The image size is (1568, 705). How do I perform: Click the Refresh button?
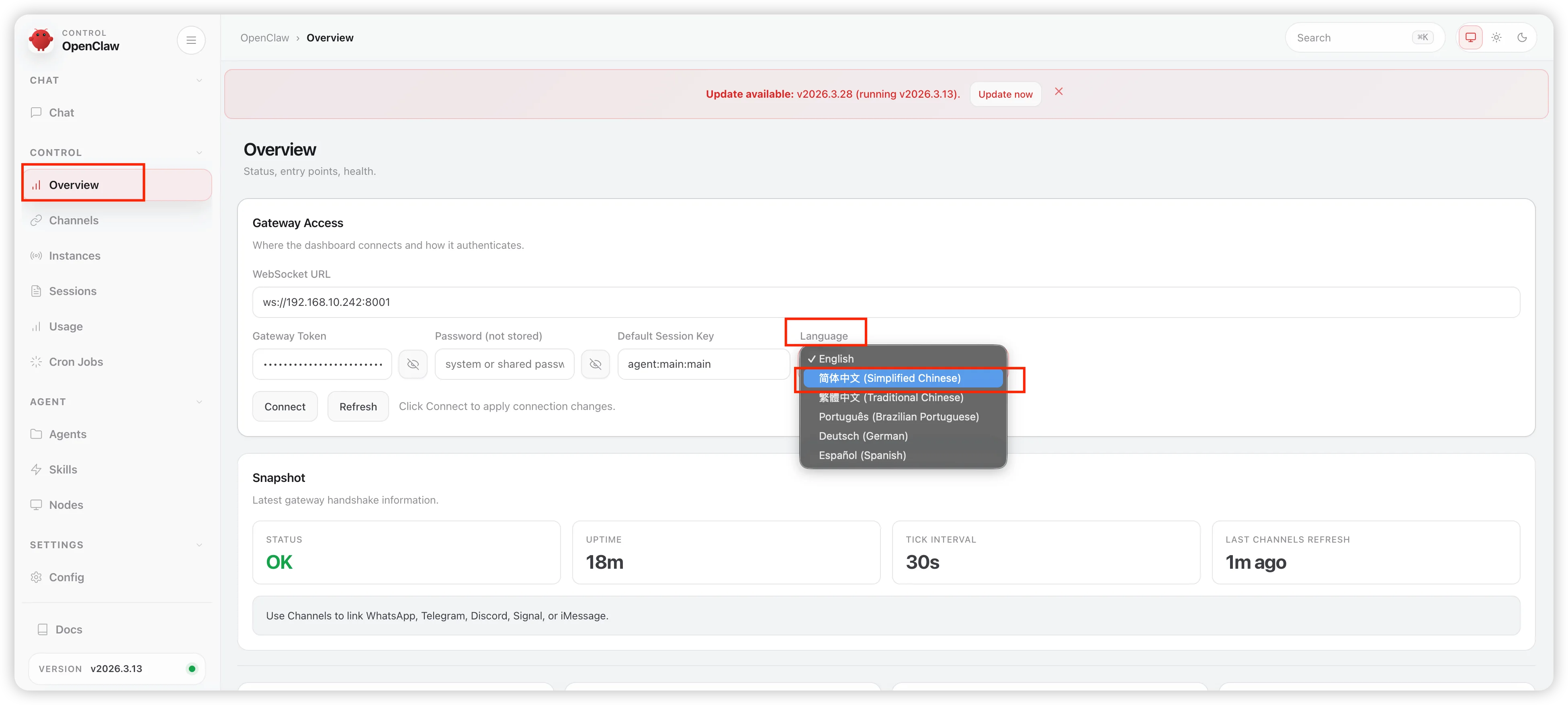(x=358, y=407)
